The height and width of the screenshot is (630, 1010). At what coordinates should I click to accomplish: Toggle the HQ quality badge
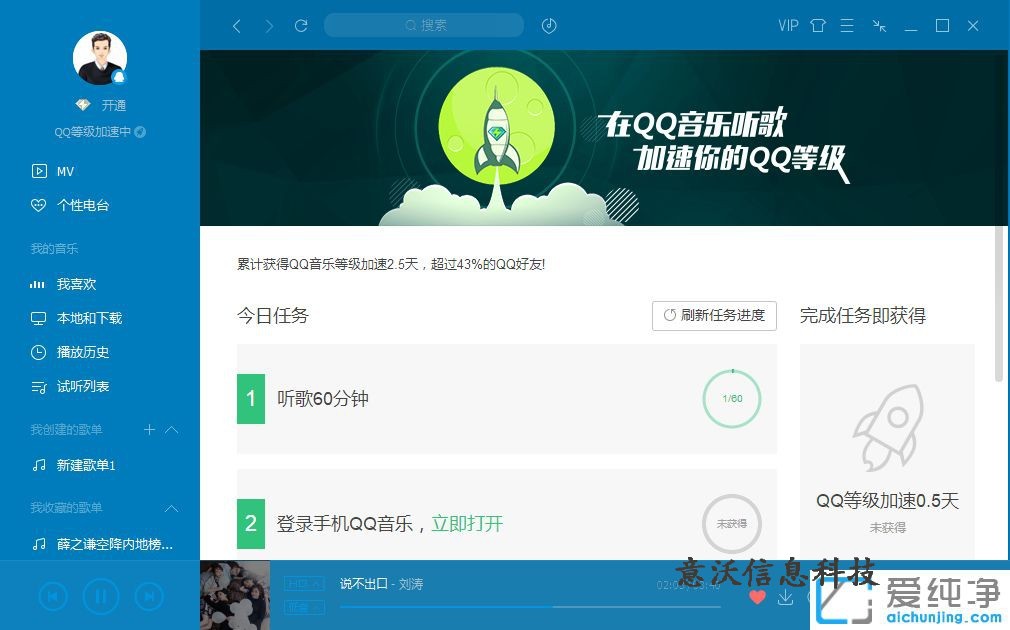pyautogui.click(x=305, y=584)
